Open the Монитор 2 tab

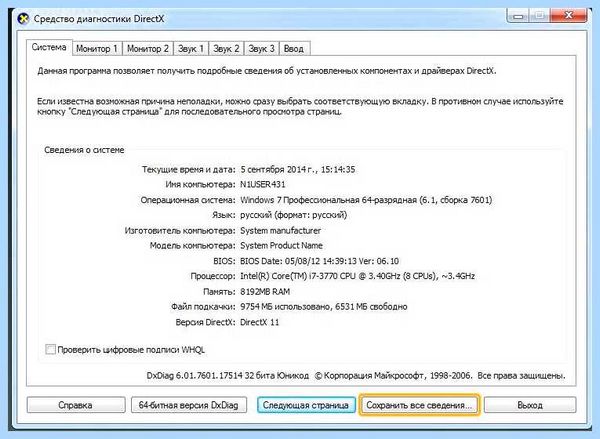[148, 49]
